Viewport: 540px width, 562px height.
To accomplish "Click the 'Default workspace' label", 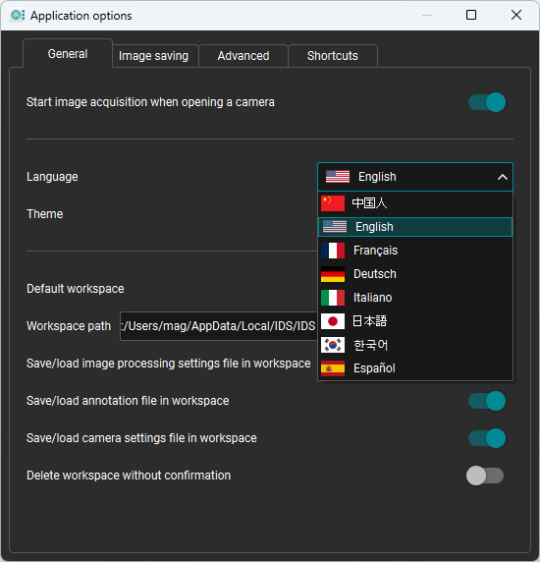I will click(75, 289).
